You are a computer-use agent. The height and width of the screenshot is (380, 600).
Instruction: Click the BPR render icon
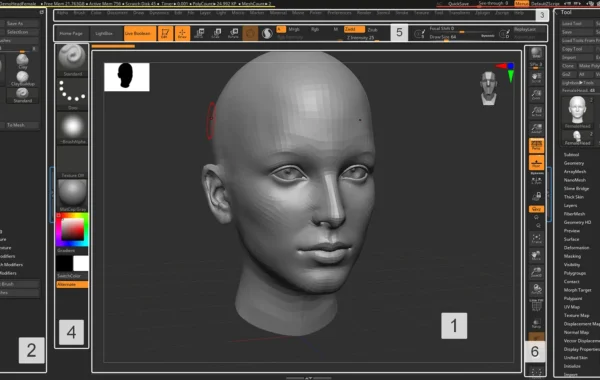pos(536,54)
